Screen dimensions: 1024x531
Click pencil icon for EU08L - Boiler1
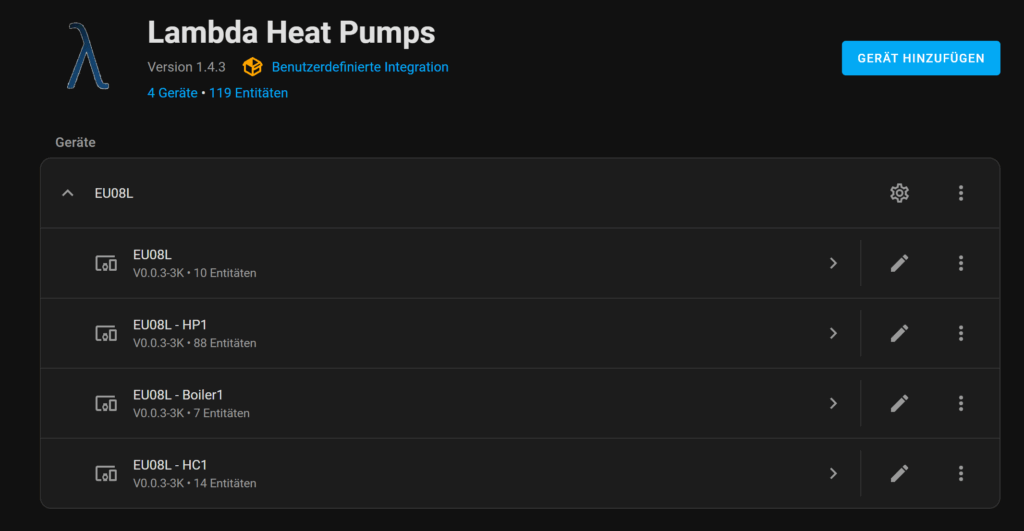coord(899,403)
